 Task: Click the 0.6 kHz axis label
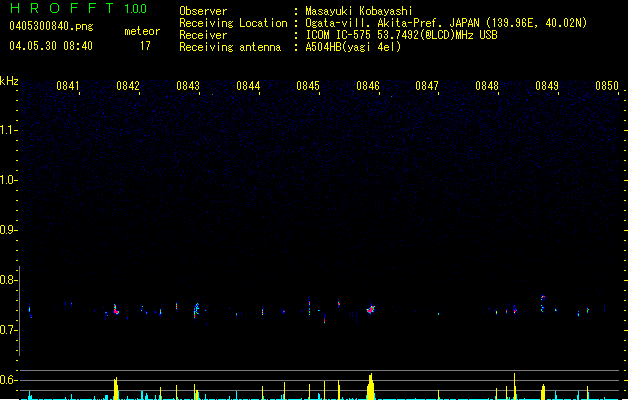click(8, 380)
